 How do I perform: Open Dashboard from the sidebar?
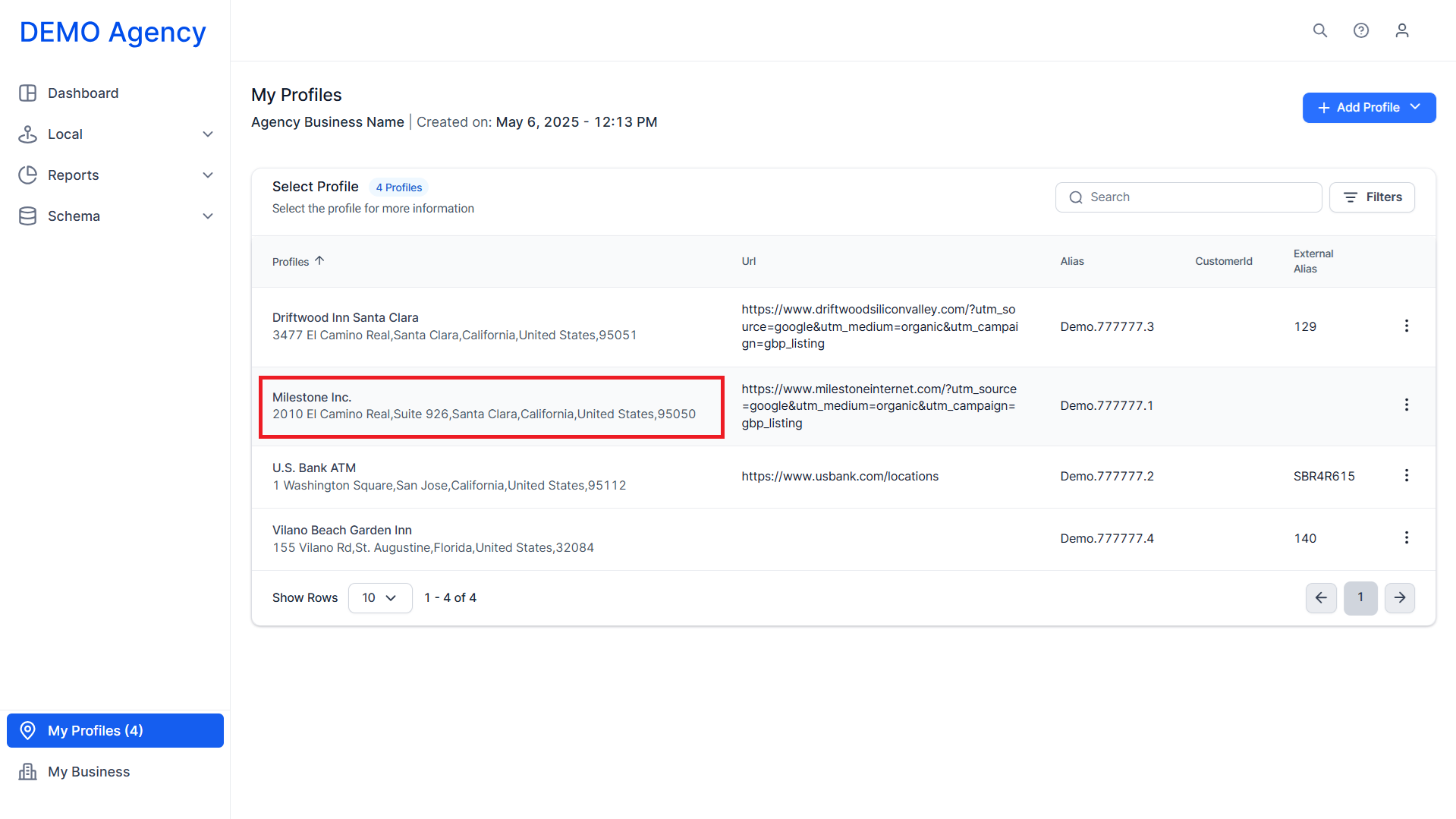tap(115, 93)
